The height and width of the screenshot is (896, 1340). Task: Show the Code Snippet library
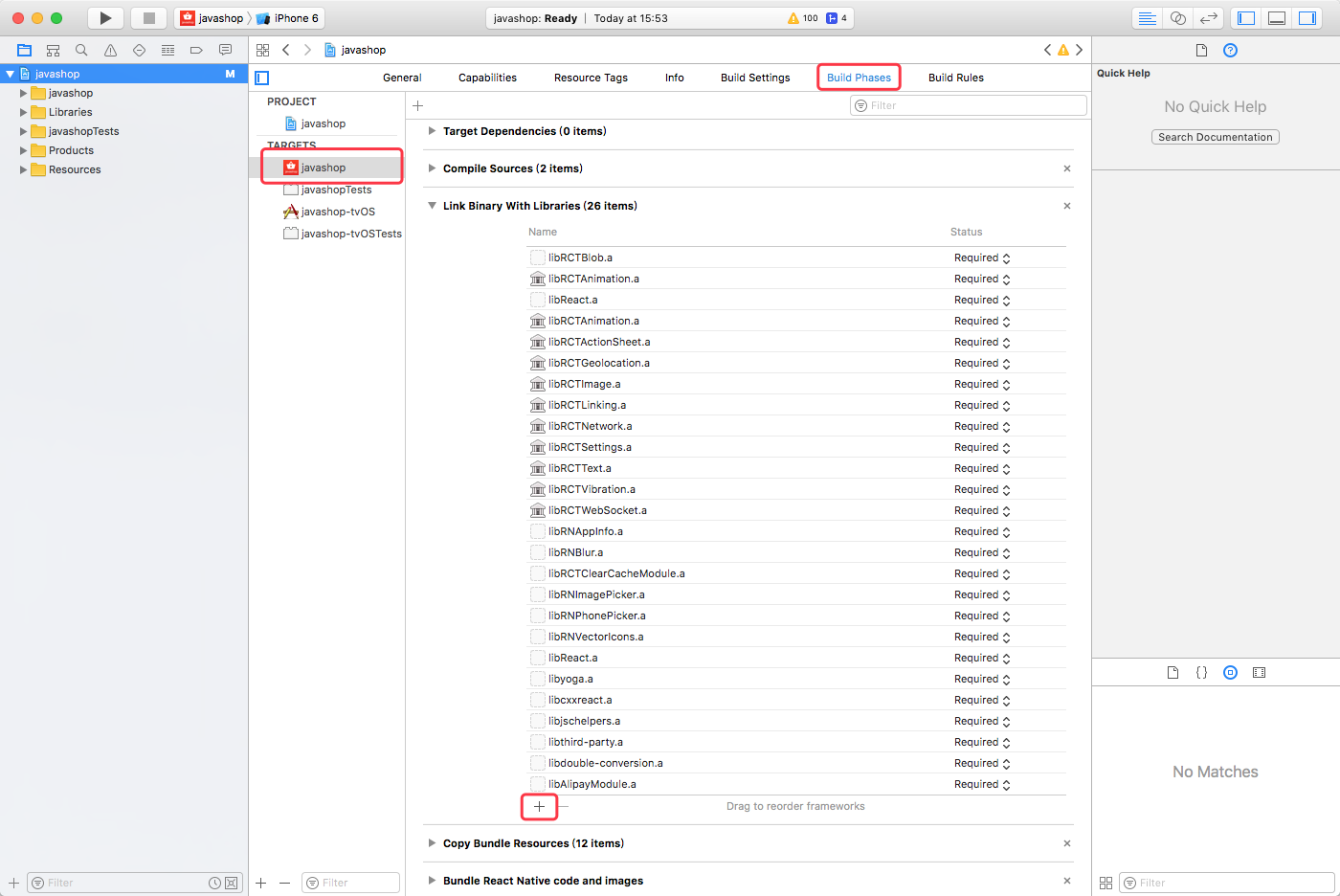(1201, 672)
